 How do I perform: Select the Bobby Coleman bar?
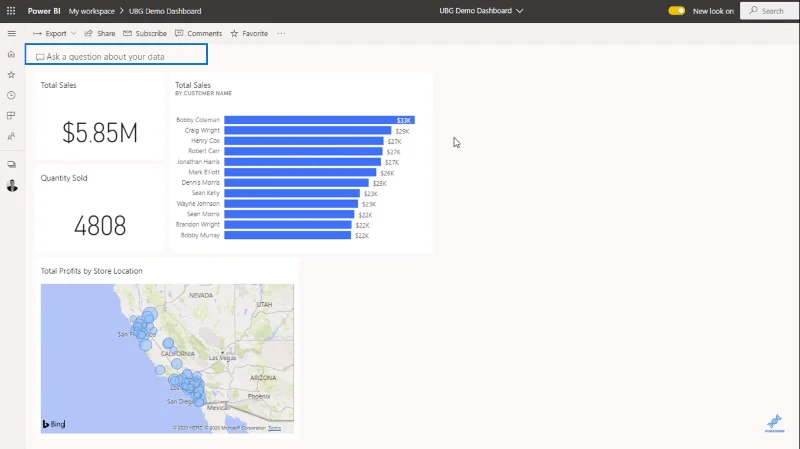coord(319,120)
